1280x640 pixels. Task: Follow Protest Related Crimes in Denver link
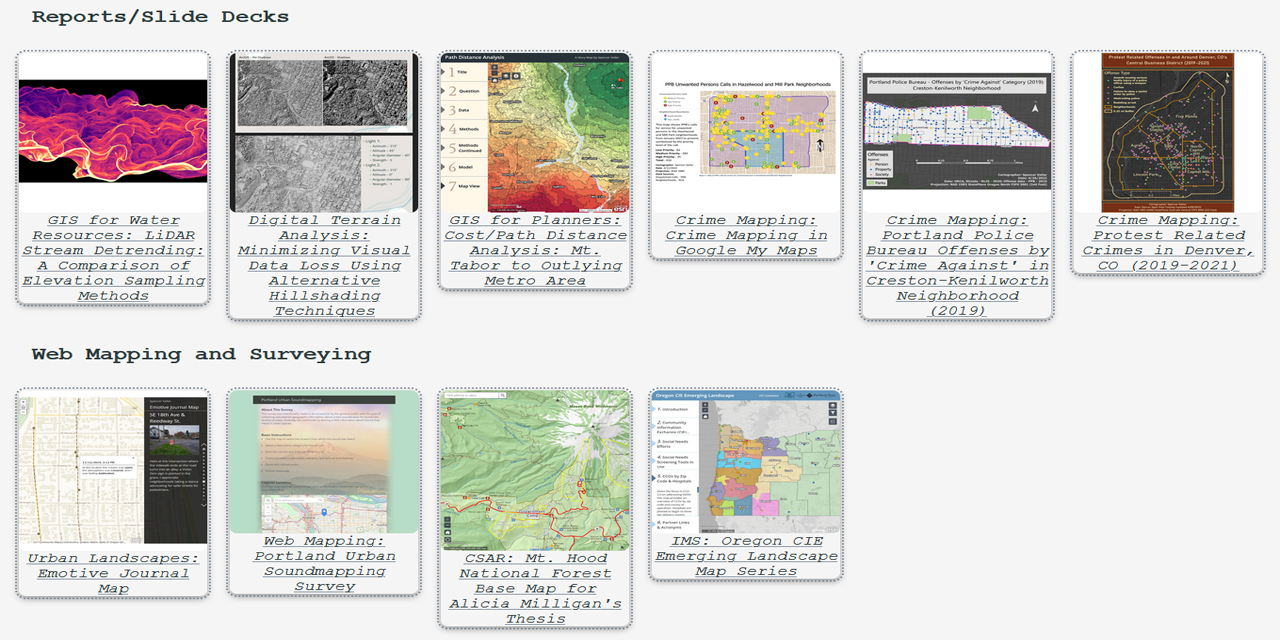click(1168, 243)
